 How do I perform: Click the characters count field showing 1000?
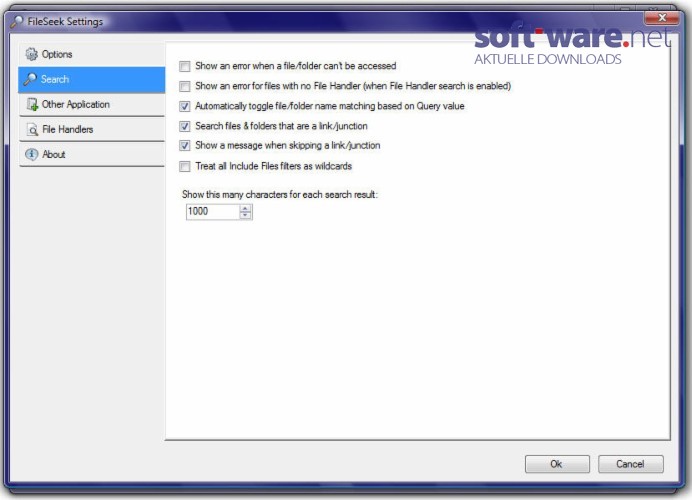213,211
